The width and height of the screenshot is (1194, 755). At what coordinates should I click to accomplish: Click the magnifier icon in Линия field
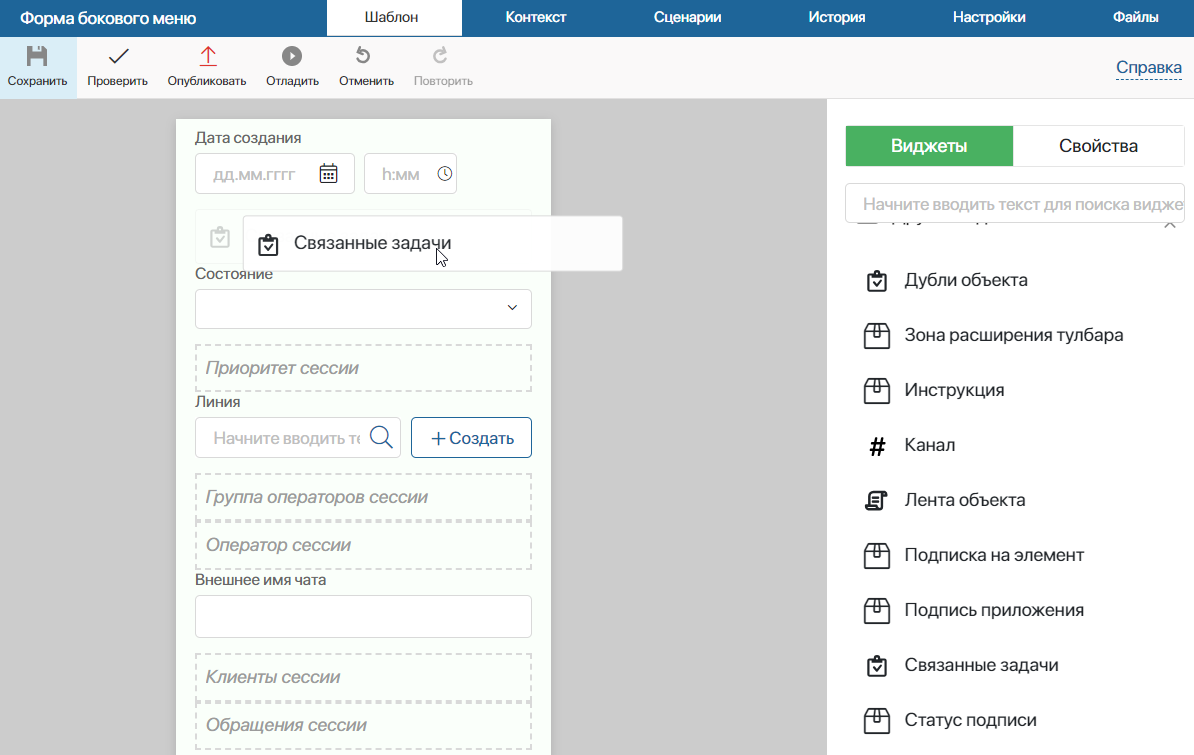381,438
